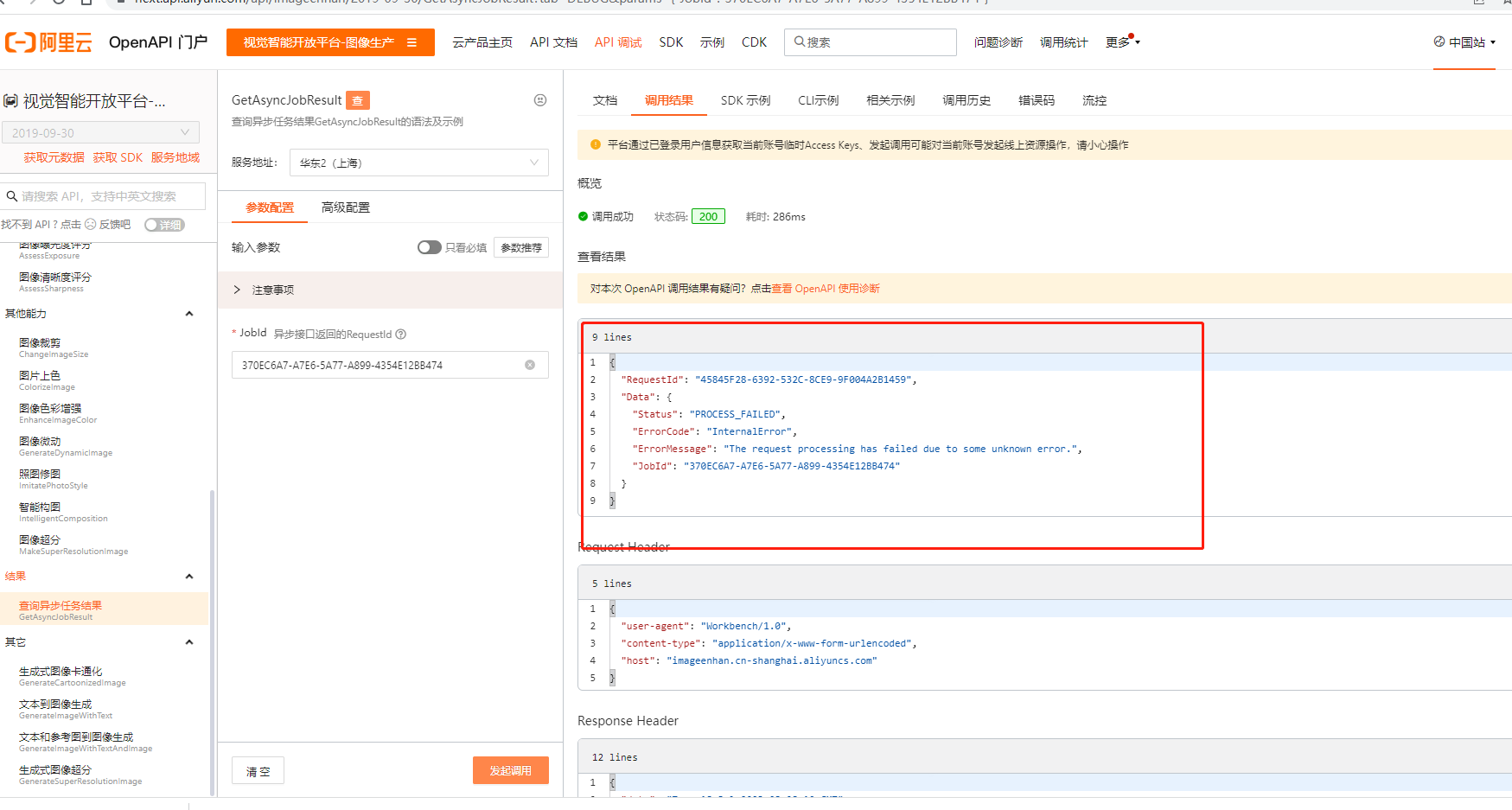Collapse the 其它 group in the sidebar
The image size is (1512, 810).
click(189, 642)
